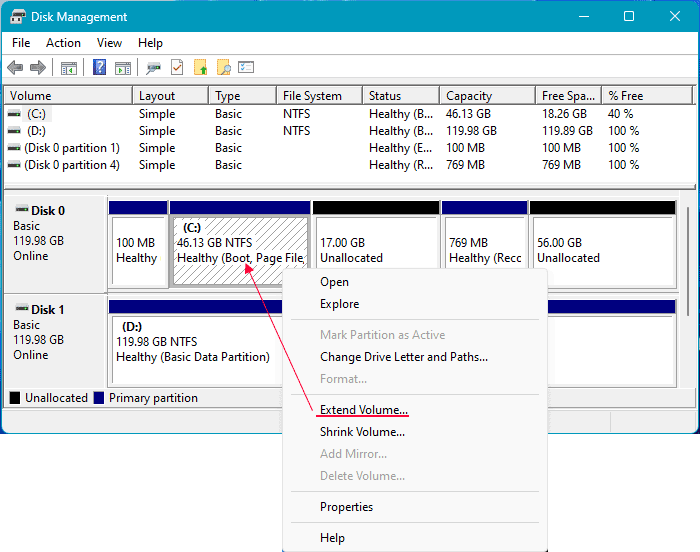Click the connect disk toolbar icon

[x=153, y=68]
